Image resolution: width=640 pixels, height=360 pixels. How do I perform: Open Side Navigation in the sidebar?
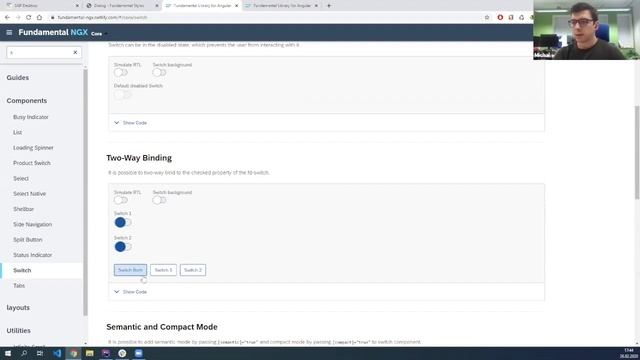32,224
